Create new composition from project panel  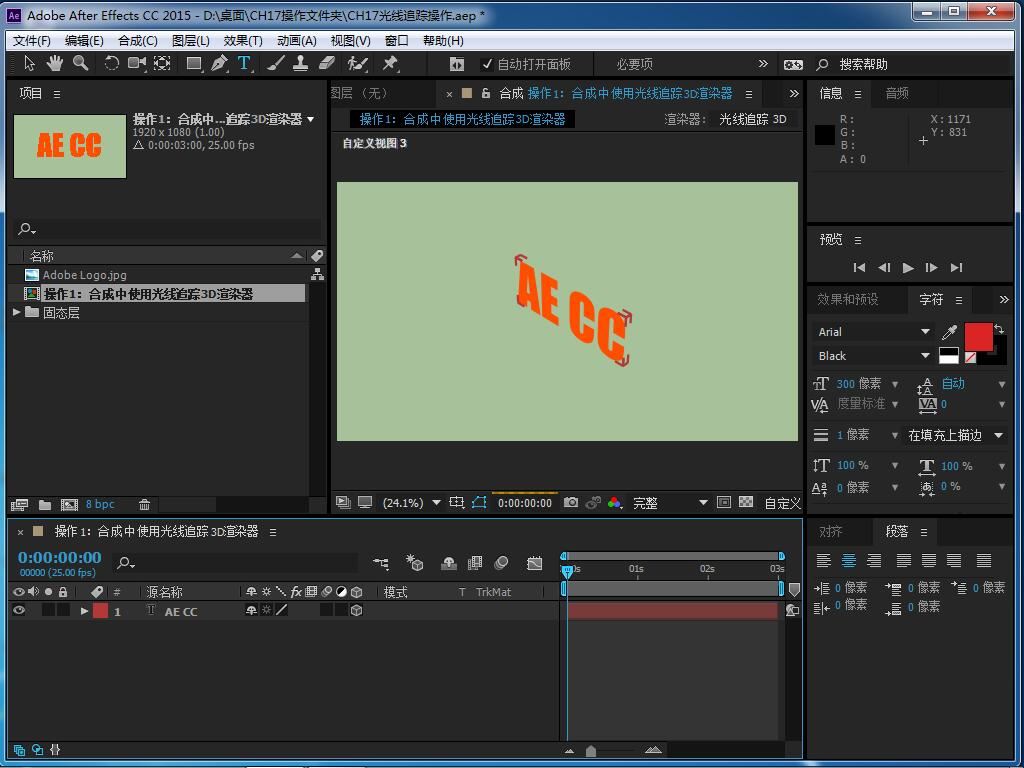pos(69,504)
